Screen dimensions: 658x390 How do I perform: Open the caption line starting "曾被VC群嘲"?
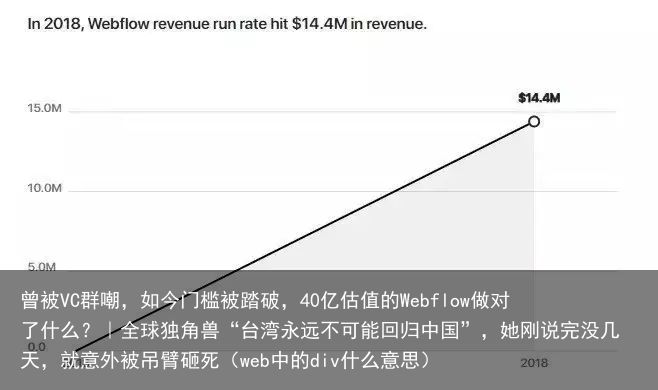[x=265, y=301]
